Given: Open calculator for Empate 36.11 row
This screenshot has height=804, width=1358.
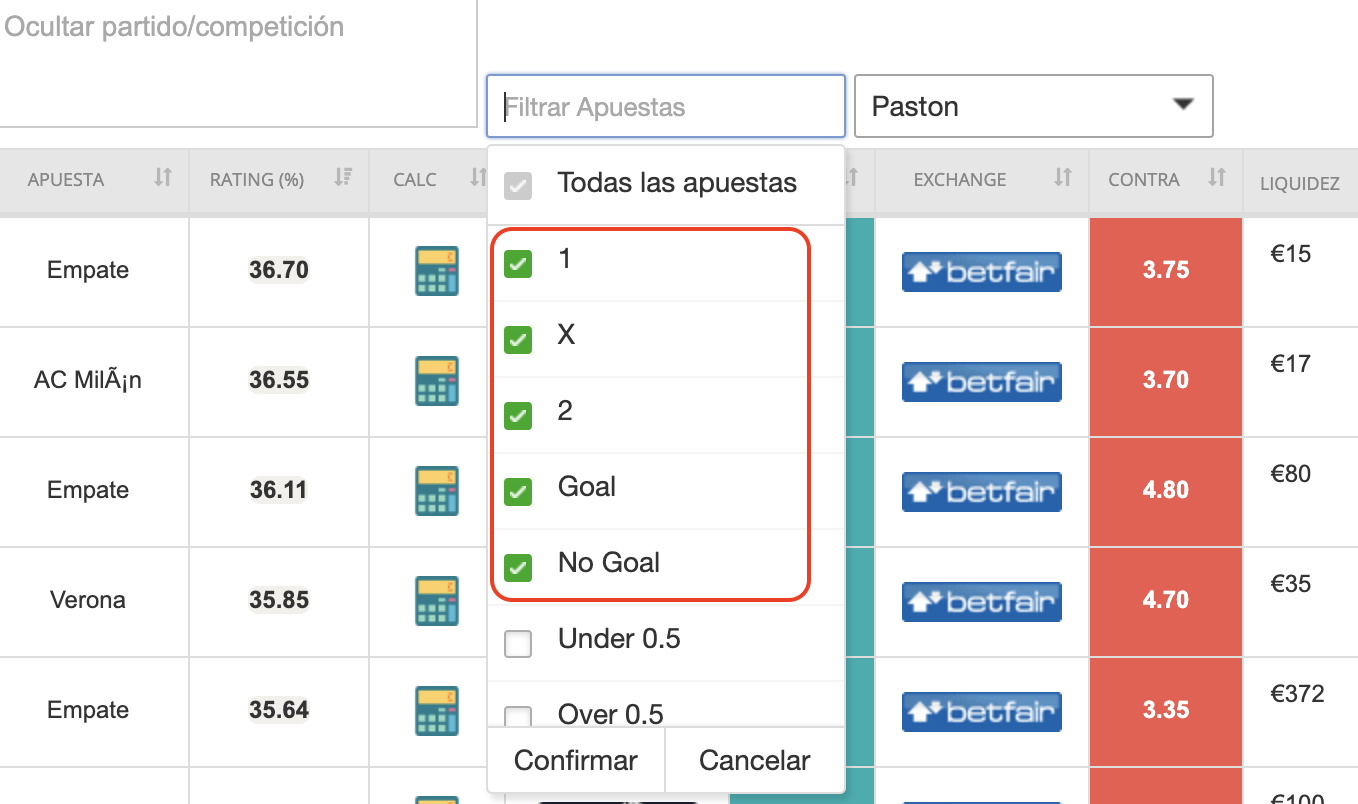Looking at the screenshot, I should point(436,491).
